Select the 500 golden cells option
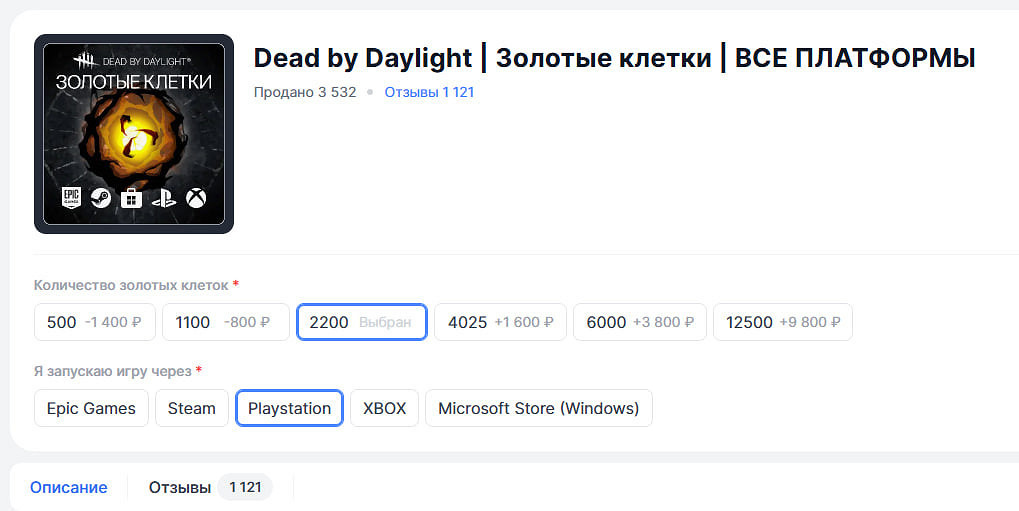The height and width of the screenshot is (511, 1019). coord(95,322)
